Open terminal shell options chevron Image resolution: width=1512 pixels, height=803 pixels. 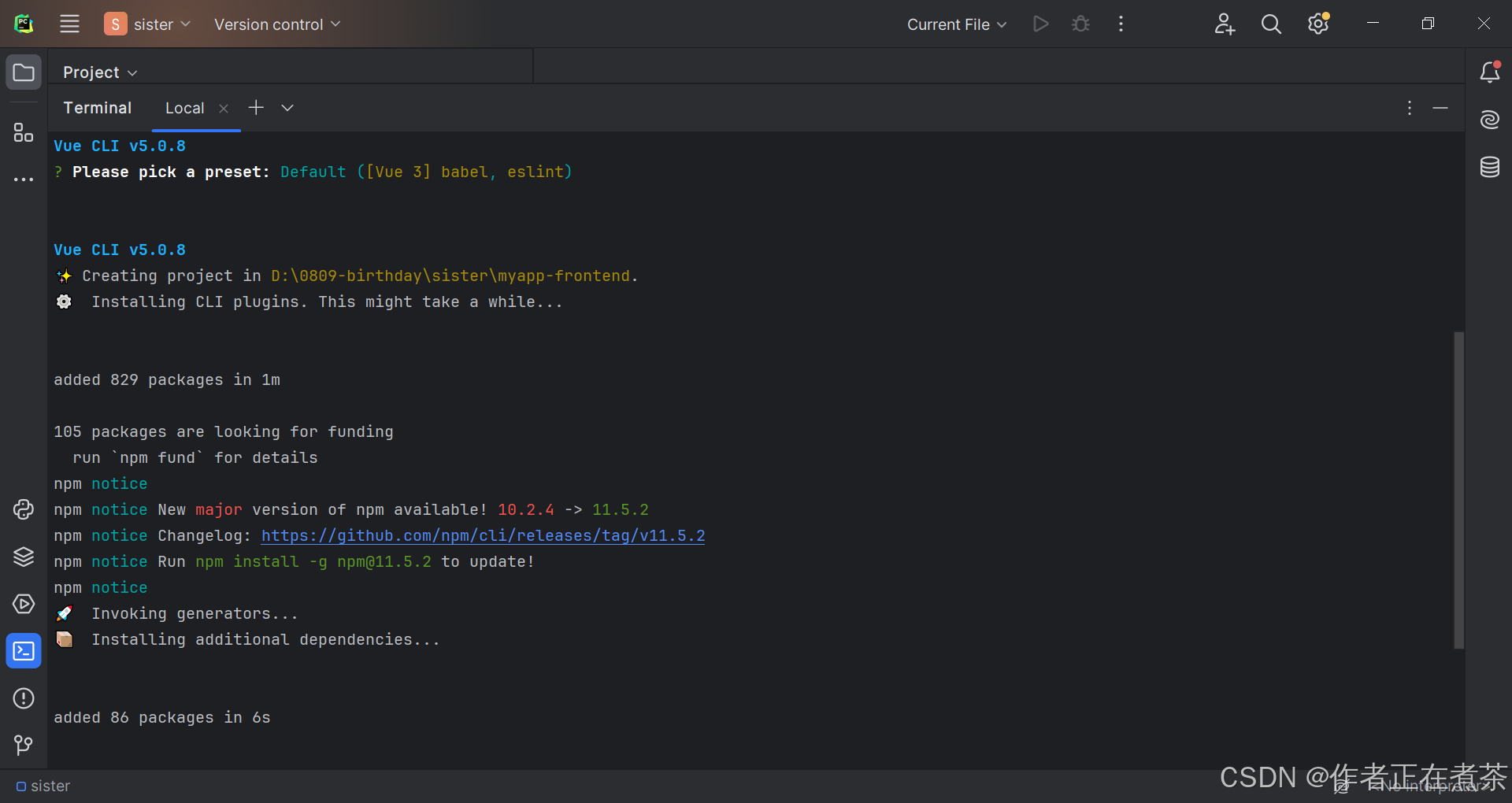[287, 108]
